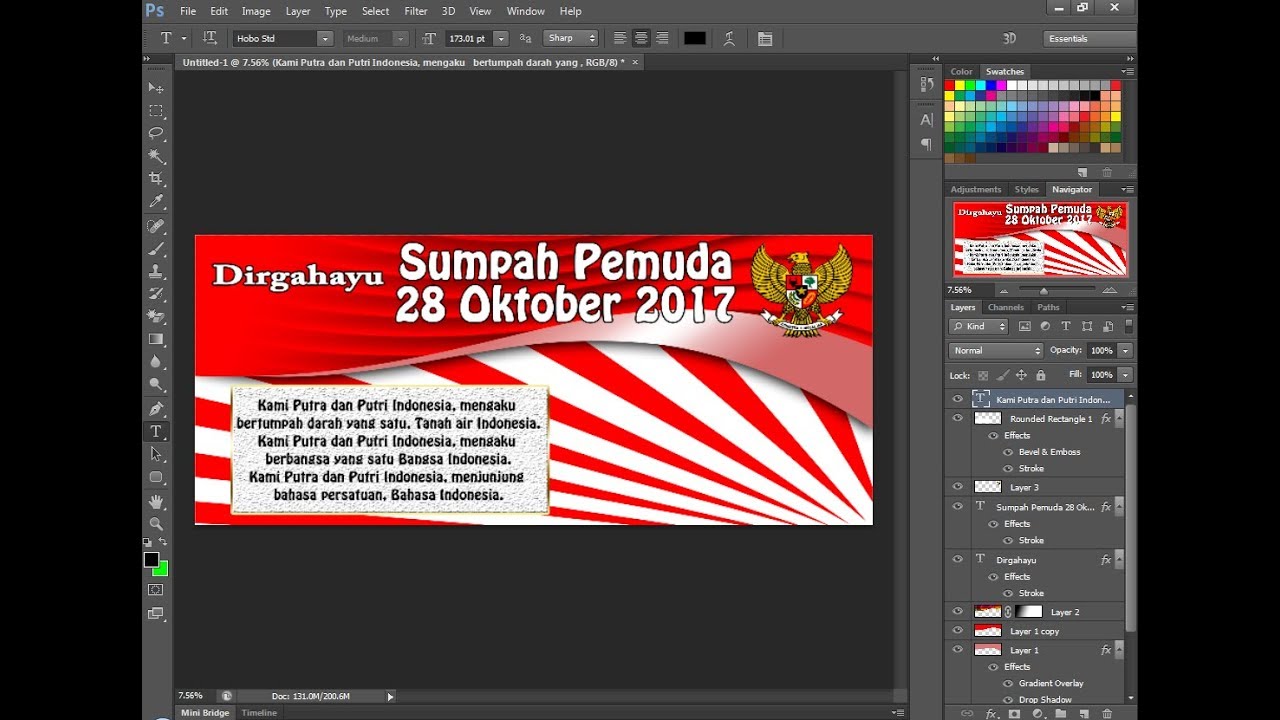Hide the Dirgahayu text layer
The image size is (1280, 720).
click(x=958, y=560)
